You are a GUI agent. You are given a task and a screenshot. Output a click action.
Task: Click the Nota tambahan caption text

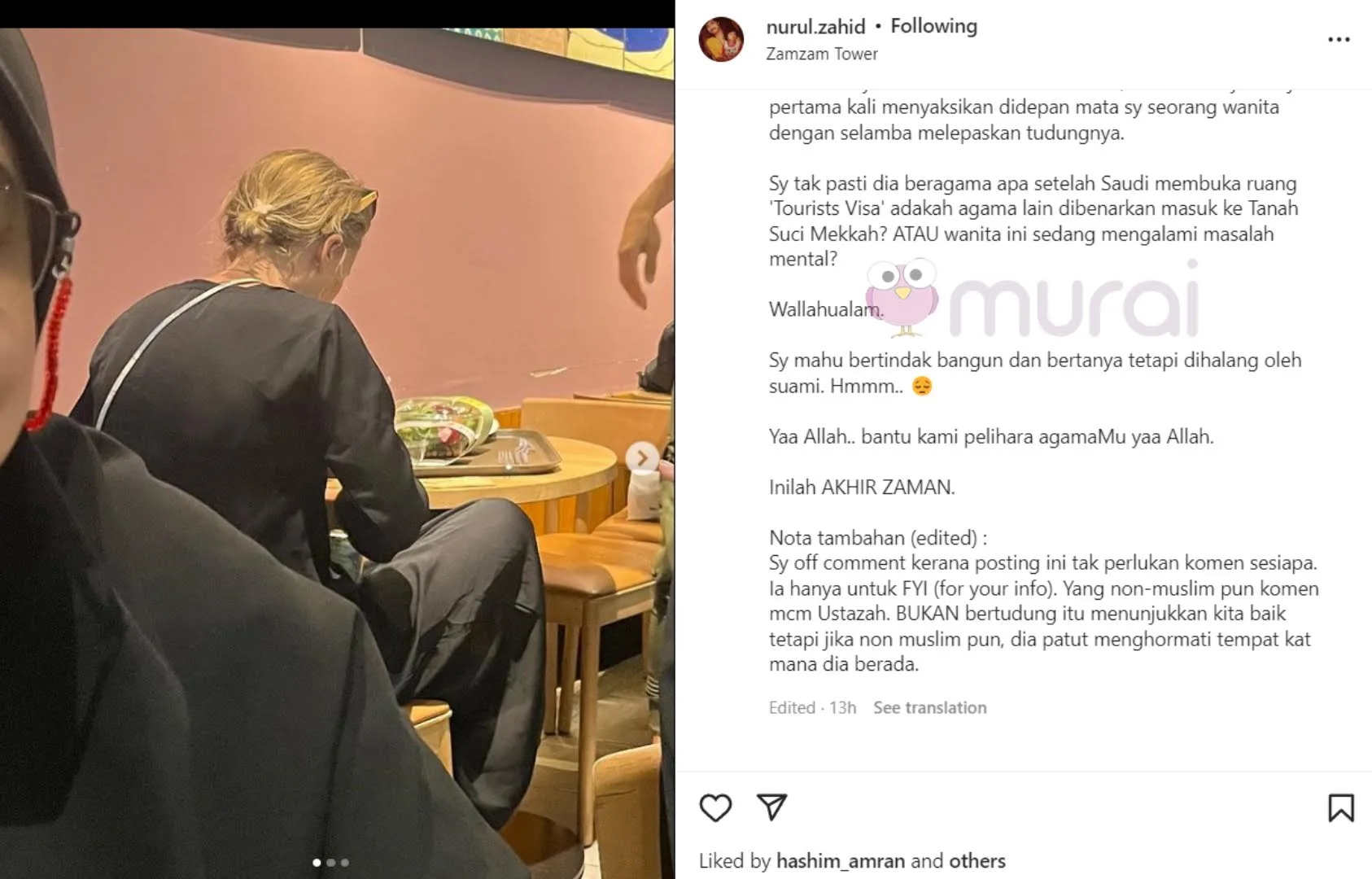pyautogui.click(x=878, y=537)
